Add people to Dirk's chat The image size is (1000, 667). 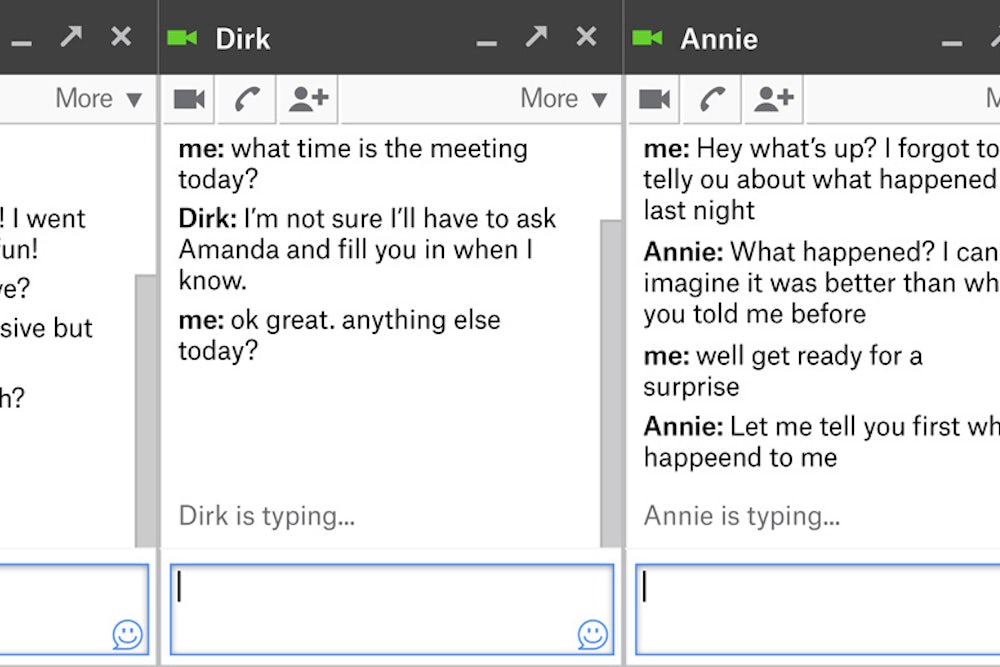[308, 98]
